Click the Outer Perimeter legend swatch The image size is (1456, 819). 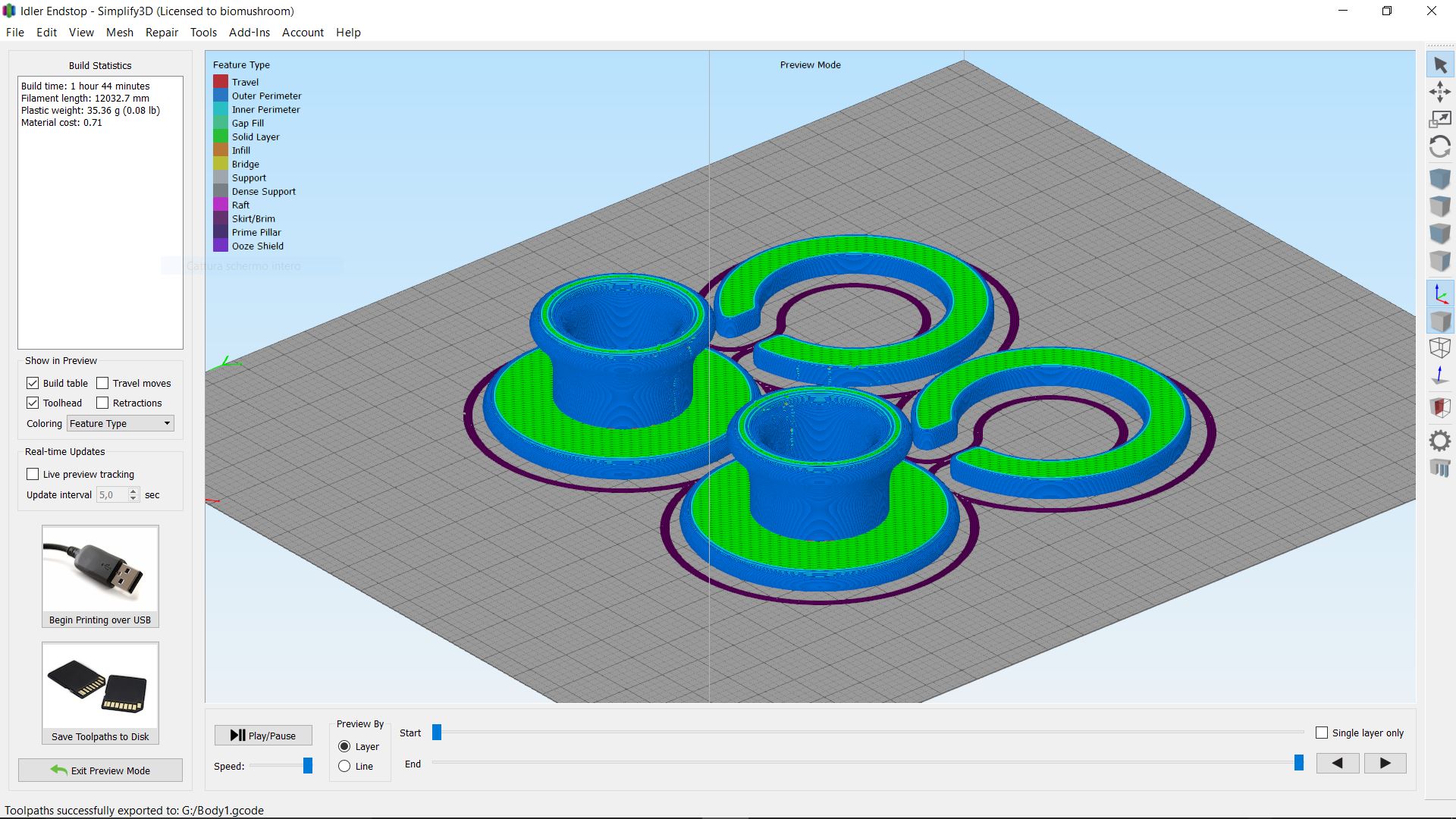point(221,96)
